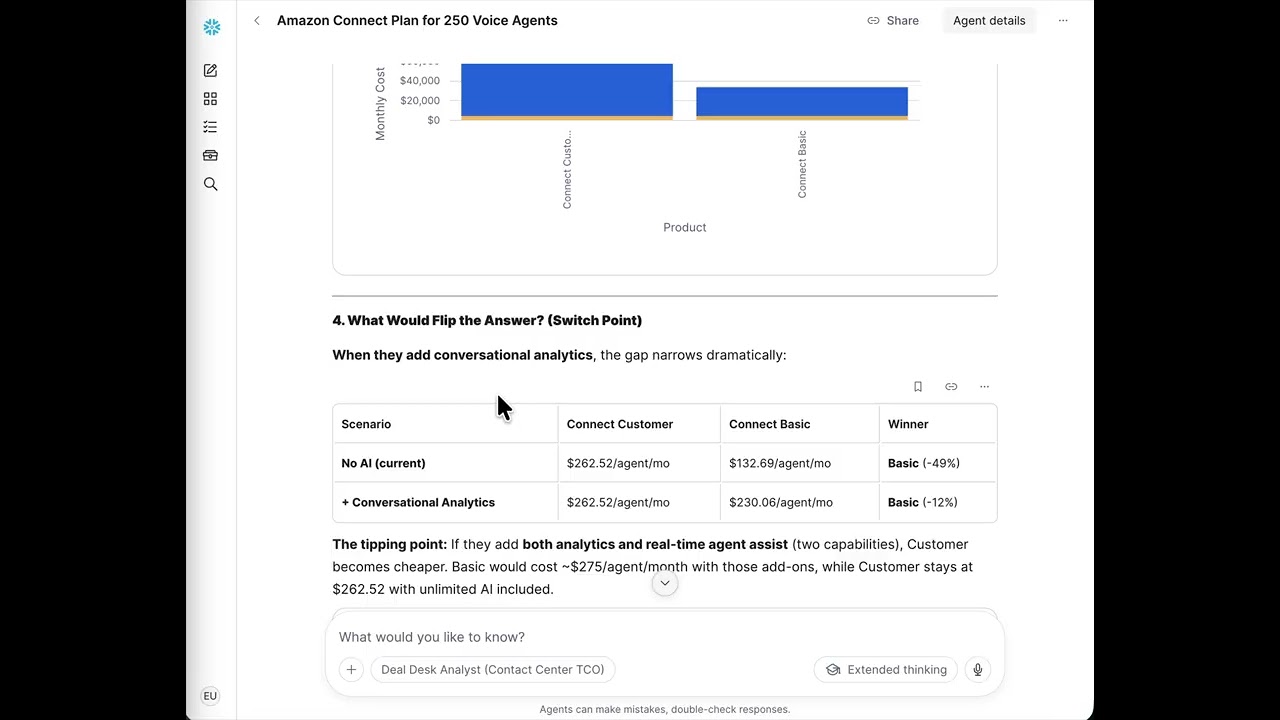Toggle Extended thinking mode
The height and width of the screenshot is (720, 1280).
click(886, 670)
